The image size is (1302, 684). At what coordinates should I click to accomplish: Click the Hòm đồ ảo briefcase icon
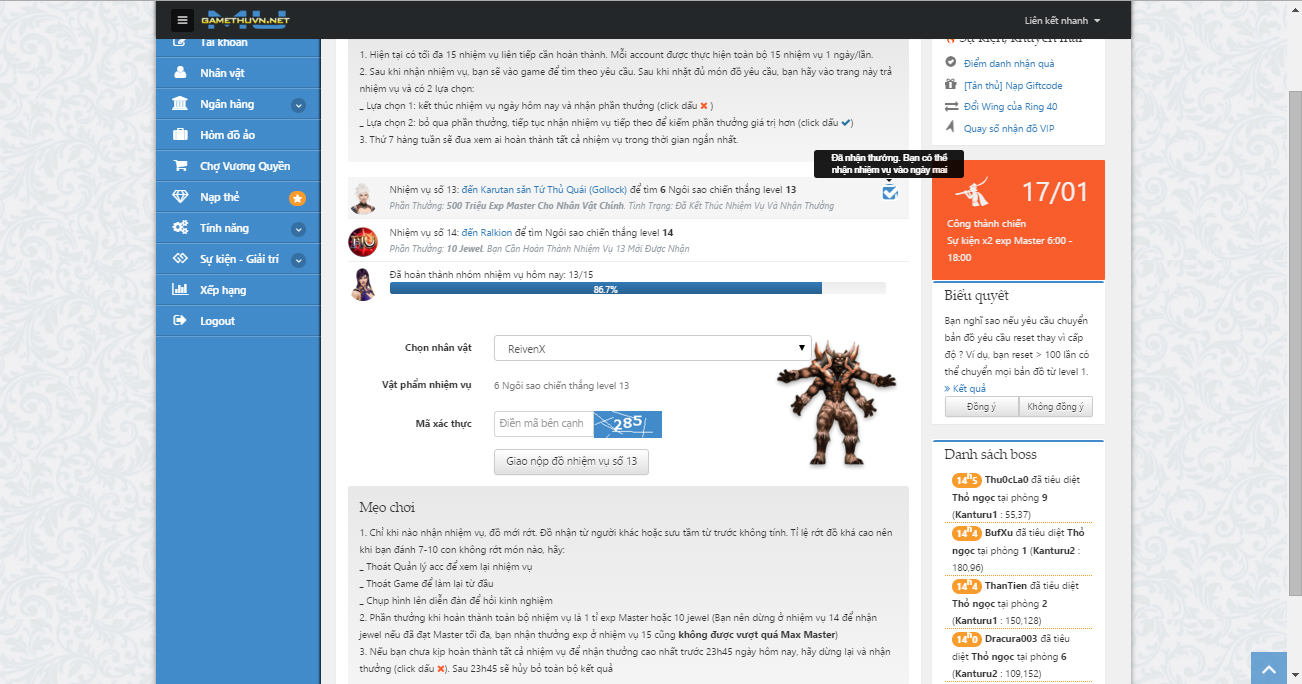click(180, 135)
